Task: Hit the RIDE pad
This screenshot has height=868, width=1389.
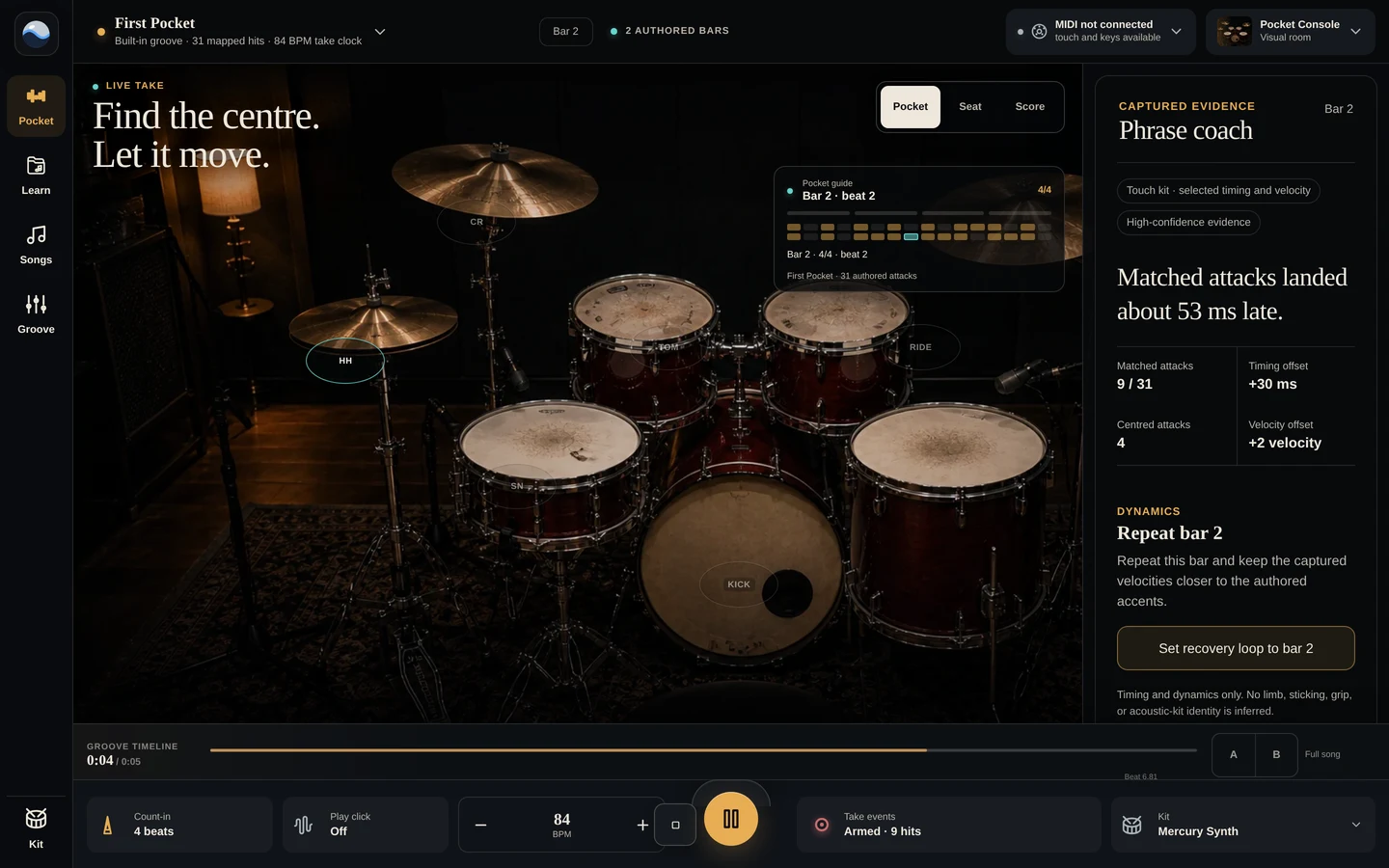Action: (920, 347)
